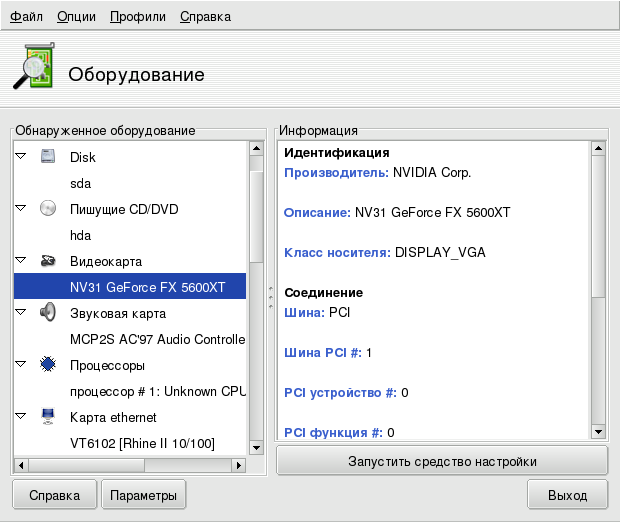Click hardware list scroll right arrow
Screen dimensions: 620x523
(238, 465)
